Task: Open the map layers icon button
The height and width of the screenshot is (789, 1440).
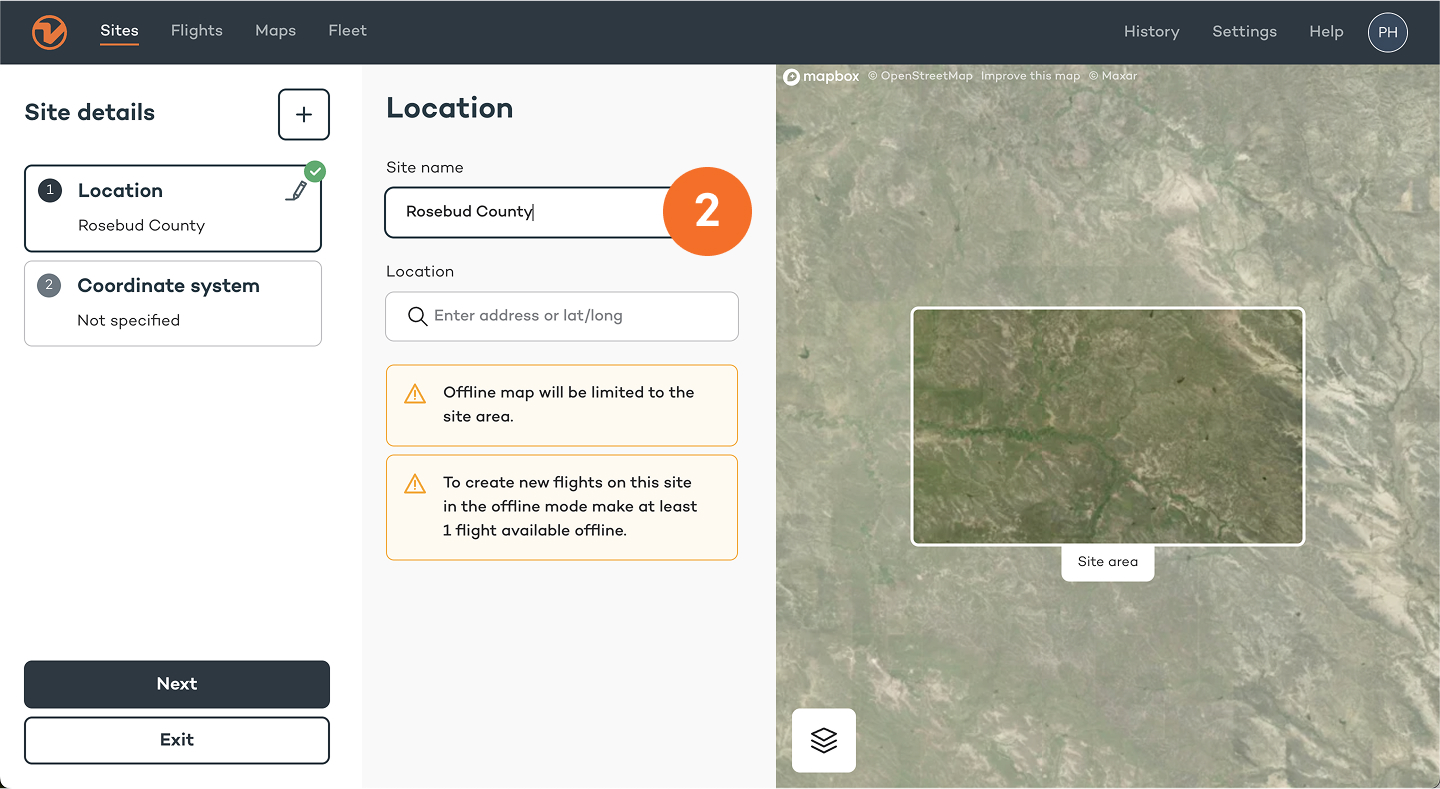Action: point(824,740)
